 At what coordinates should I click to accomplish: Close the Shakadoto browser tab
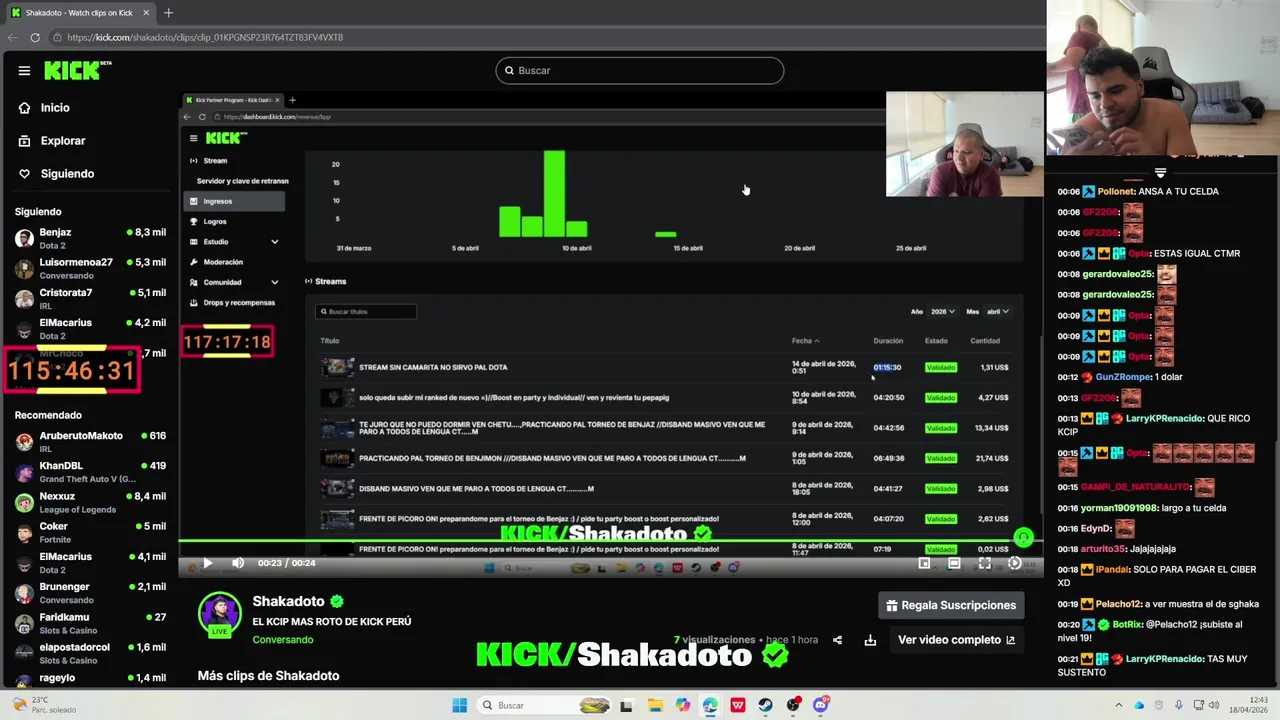146,13
